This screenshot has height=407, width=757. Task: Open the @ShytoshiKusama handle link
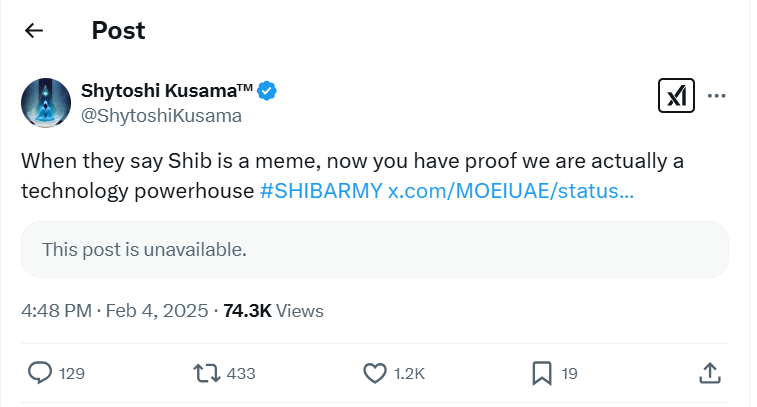point(160,115)
